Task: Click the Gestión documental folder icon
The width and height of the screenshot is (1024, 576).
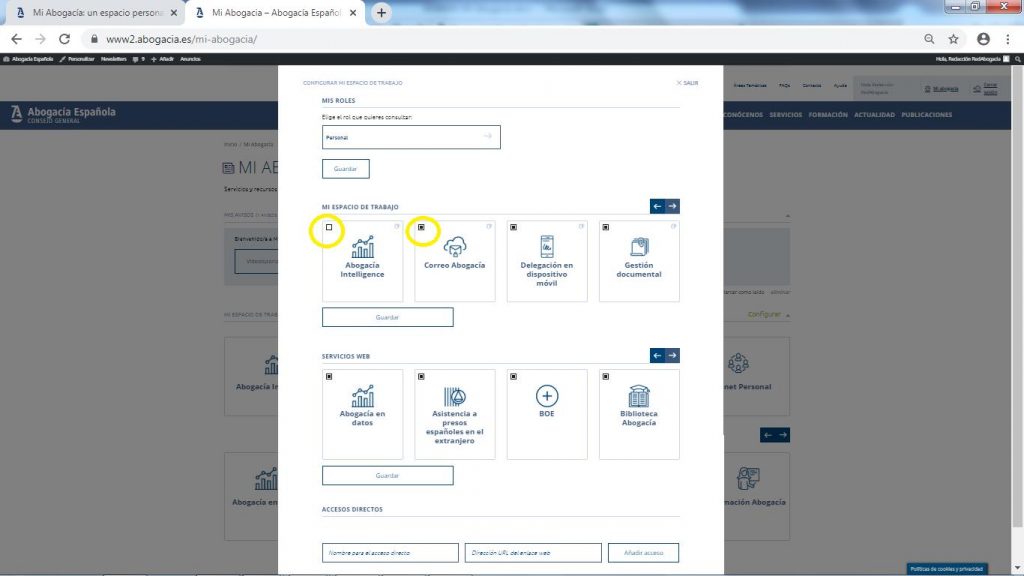Action: click(x=639, y=247)
